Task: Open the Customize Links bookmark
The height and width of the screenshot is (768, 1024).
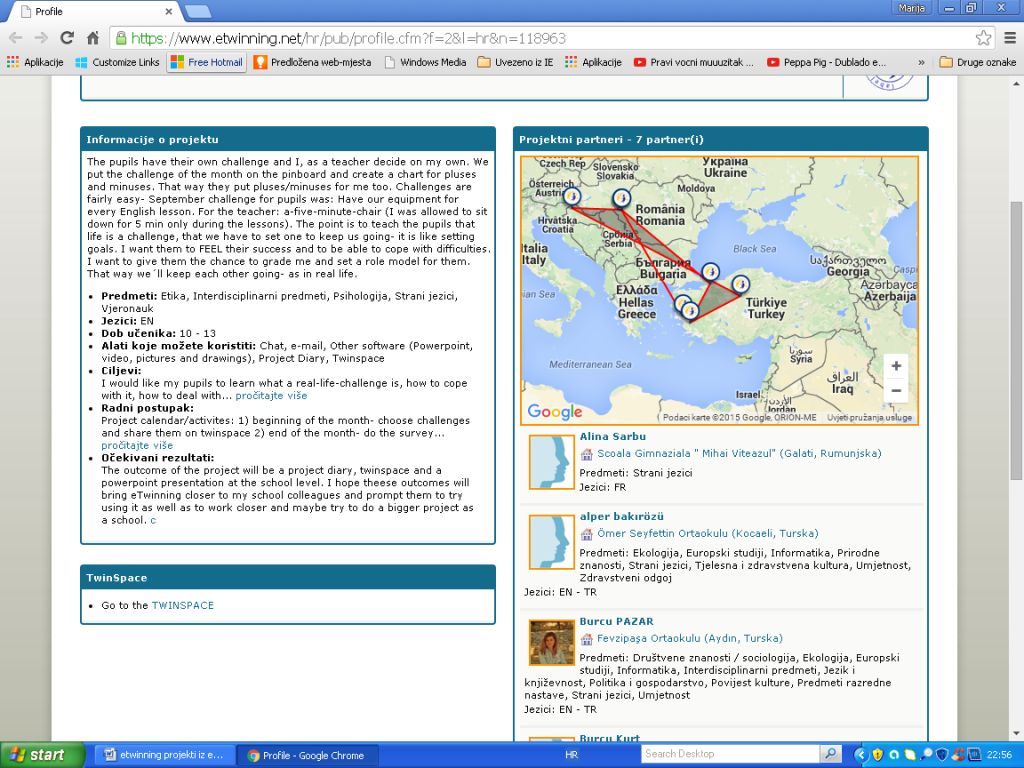Action: point(118,62)
